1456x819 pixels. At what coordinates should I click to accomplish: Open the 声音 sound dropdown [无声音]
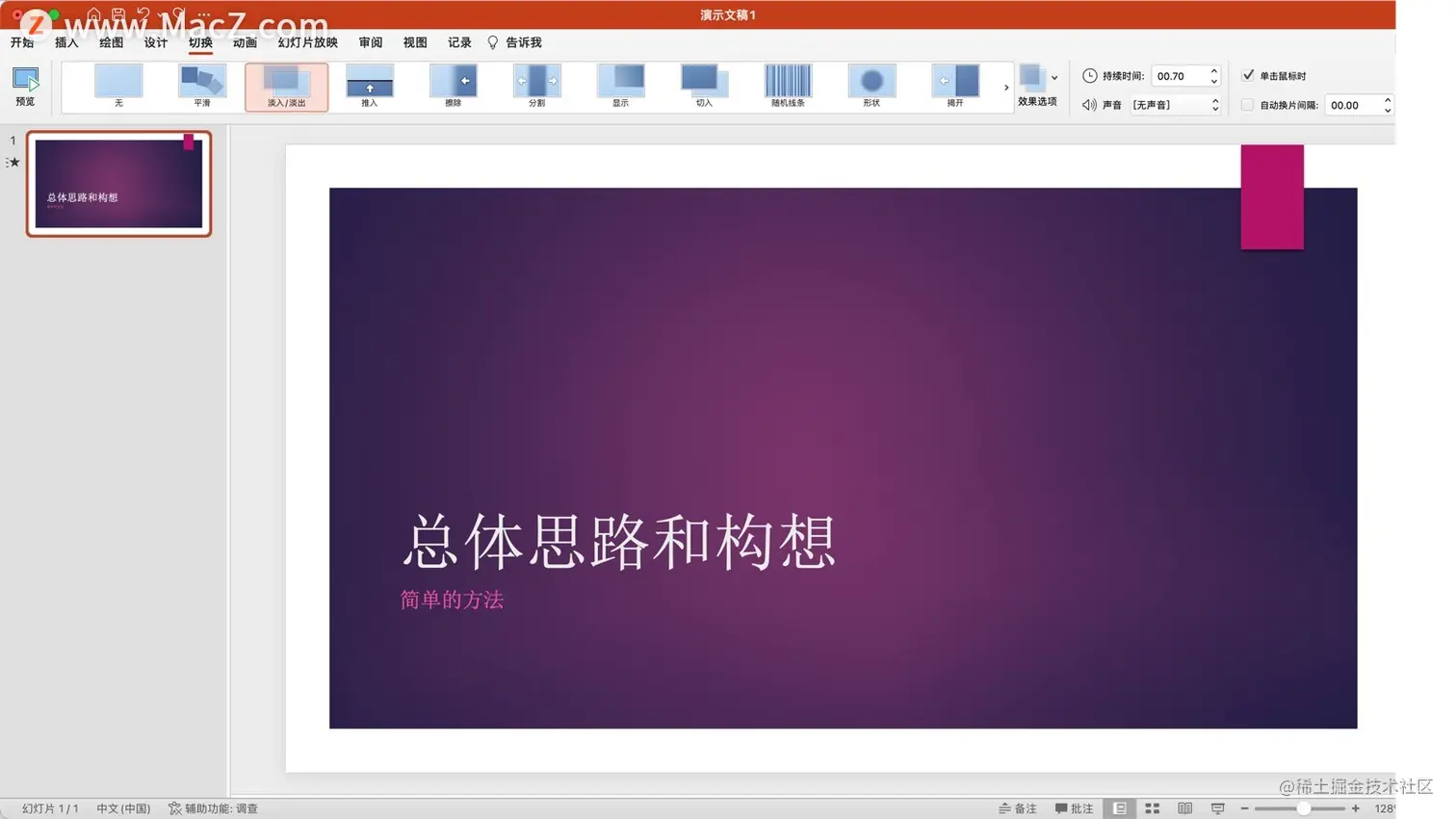[x=1176, y=105]
